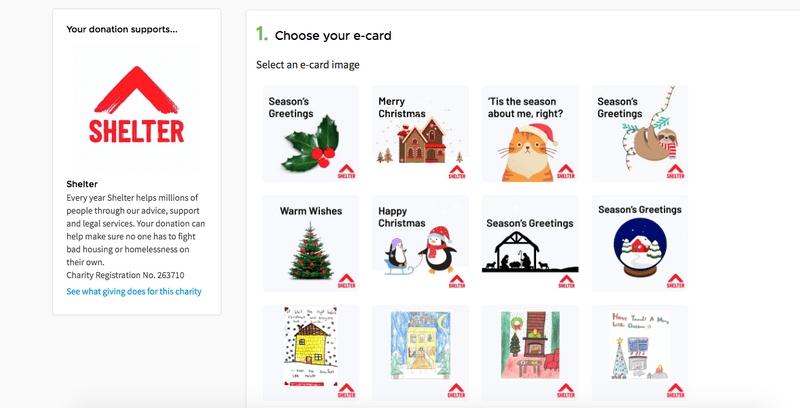Click the Shelter badge on the penguins card
Viewport: 800px width, 408px height.
456,280
